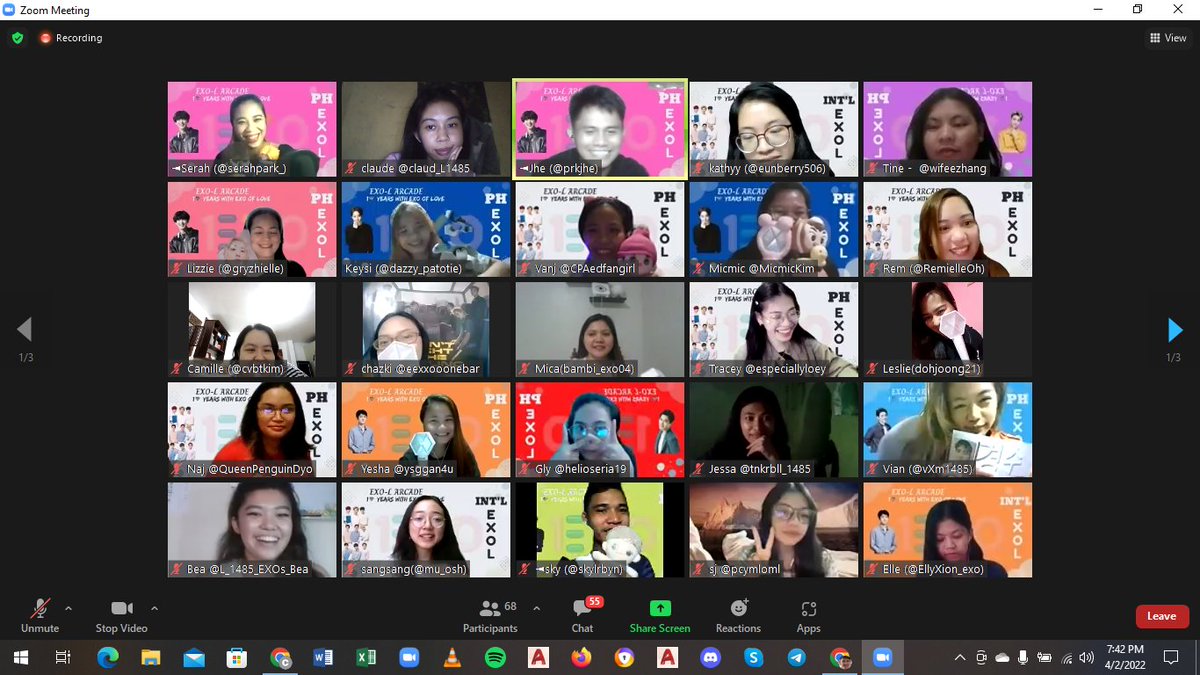The image size is (1200, 675).
Task: Expand the caret beside Participants
Action: click(x=536, y=608)
